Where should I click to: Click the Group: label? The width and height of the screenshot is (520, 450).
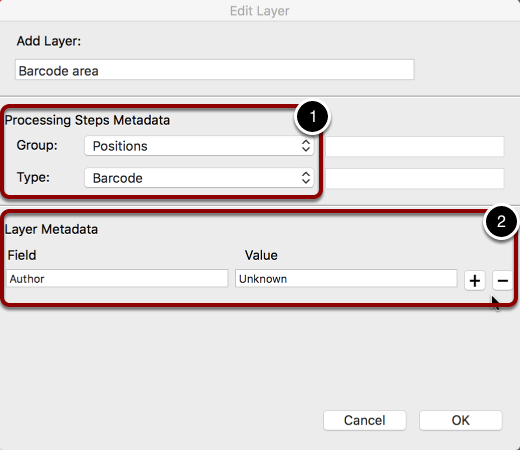[x=37, y=145]
